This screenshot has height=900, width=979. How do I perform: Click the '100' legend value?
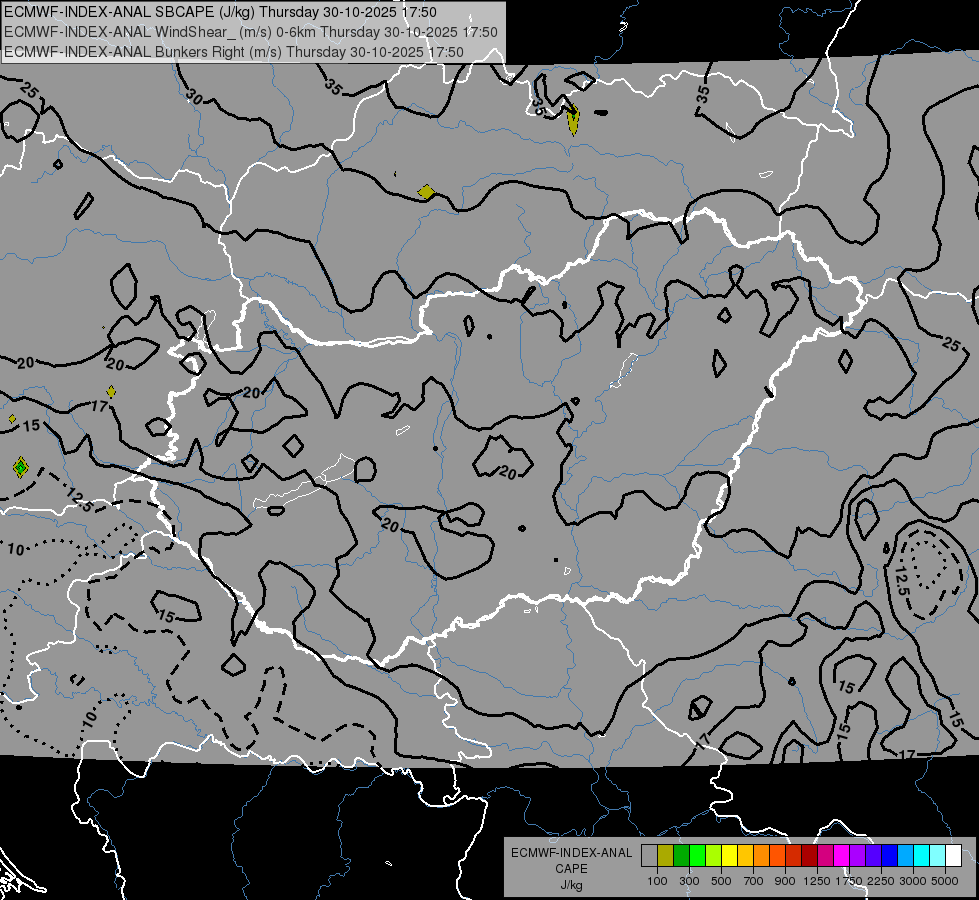point(657,881)
